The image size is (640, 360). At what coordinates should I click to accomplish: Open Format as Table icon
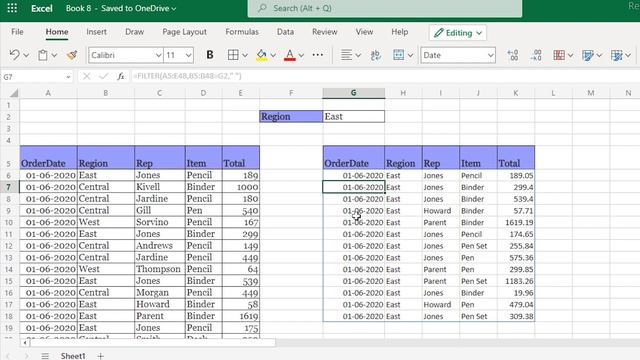click(x=588, y=55)
